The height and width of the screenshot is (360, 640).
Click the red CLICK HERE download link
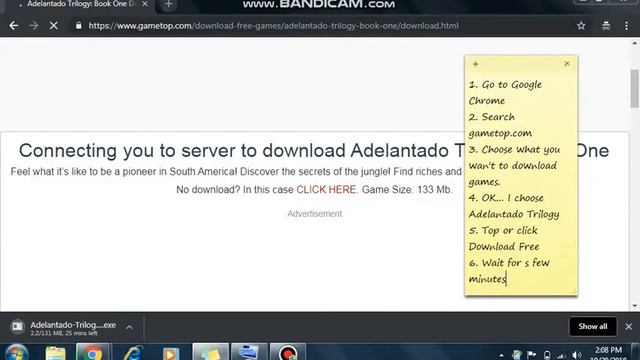pyautogui.click(x=326, y=189)
